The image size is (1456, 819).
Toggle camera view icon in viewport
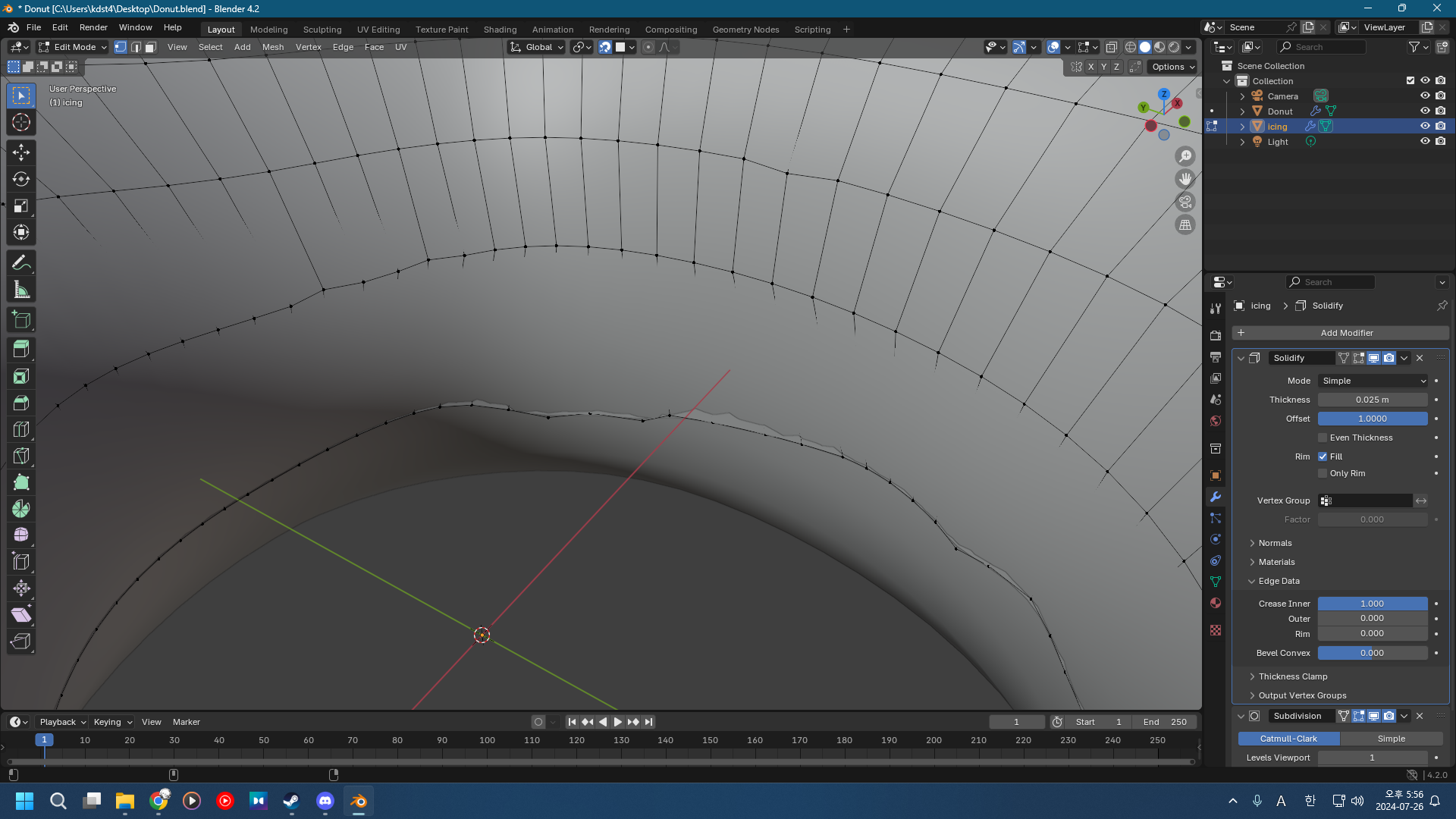pyautogui.click(x=1185, y=202)
